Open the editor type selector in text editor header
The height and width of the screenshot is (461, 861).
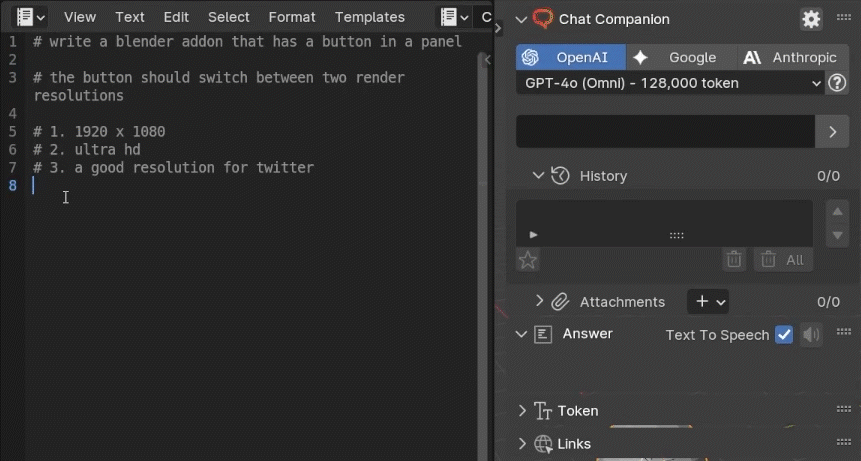click(x=31, y=17)
